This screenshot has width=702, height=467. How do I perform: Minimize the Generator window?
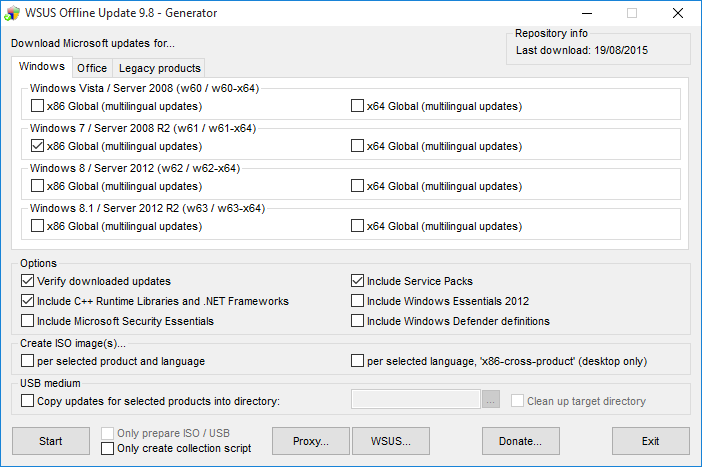point(587,13)
